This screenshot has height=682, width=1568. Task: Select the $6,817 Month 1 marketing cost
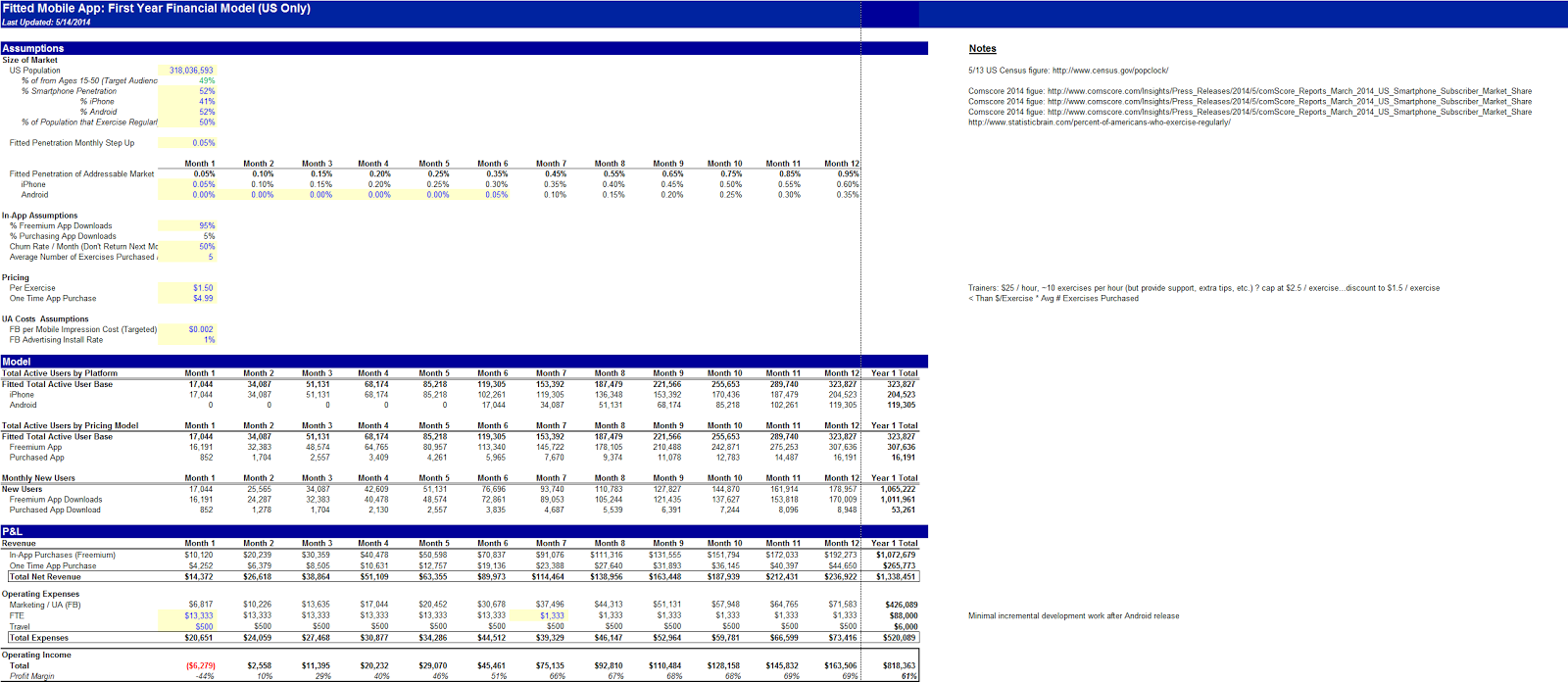click(x=201, y=605)
